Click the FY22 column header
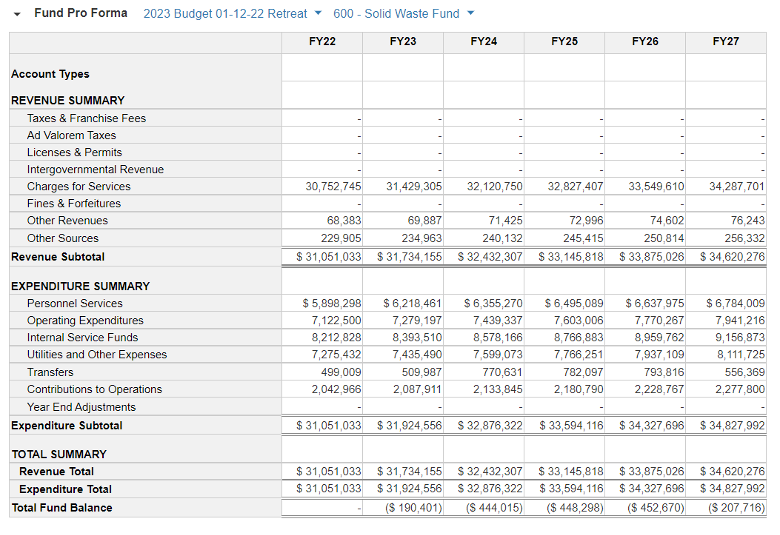This screenshot has height=535, width=780. click(322, 41)
